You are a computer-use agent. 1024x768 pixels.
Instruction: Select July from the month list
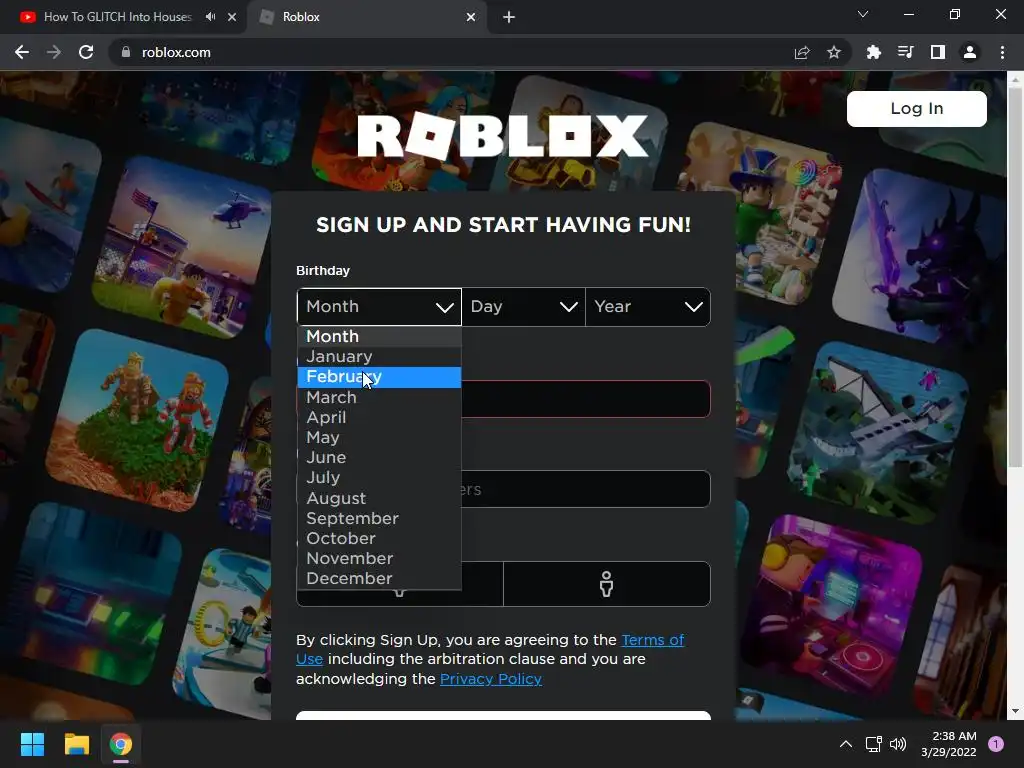click(x=379, y=478)
